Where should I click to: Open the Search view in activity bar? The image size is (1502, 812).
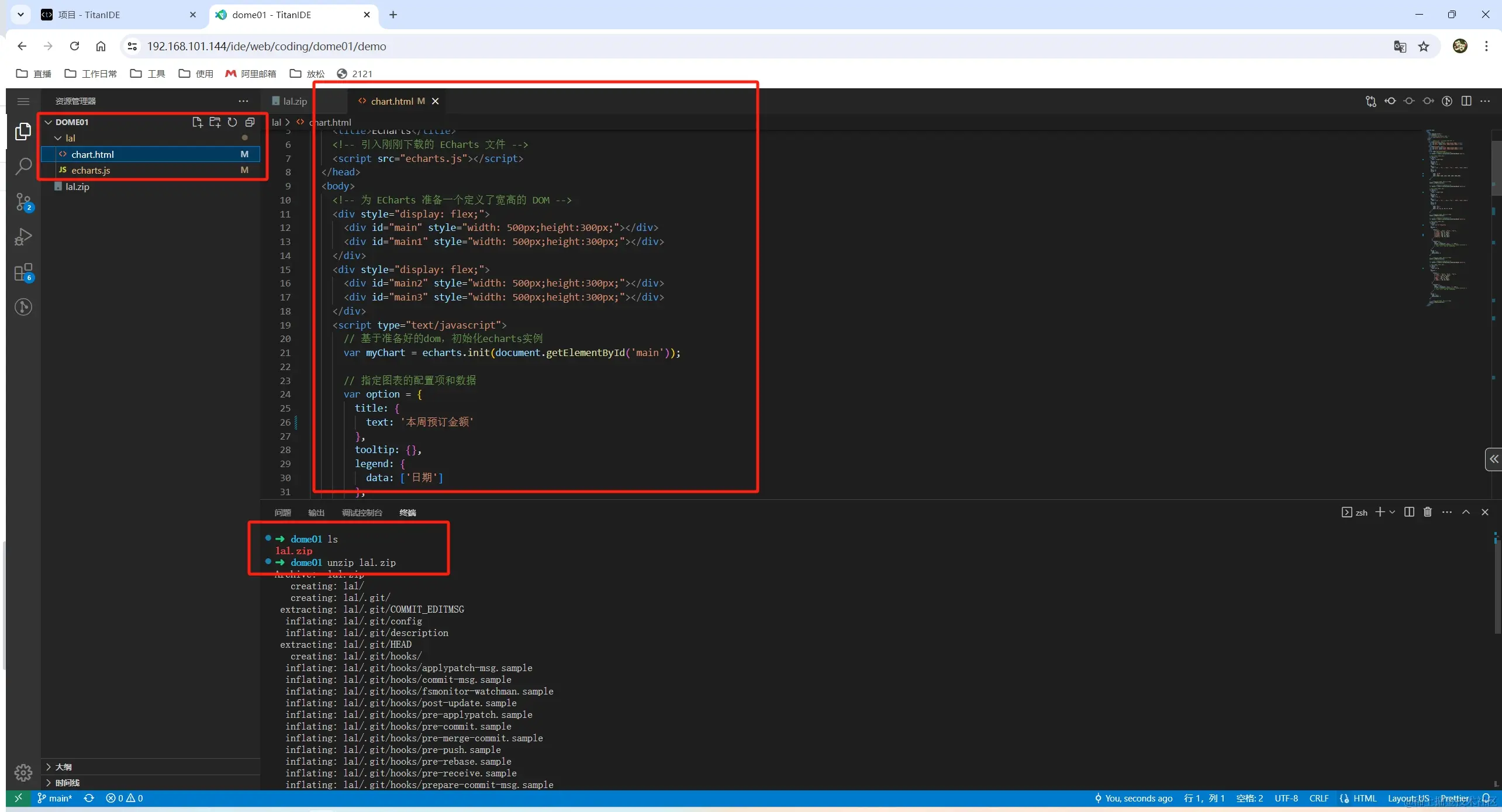tap(23, 166)
